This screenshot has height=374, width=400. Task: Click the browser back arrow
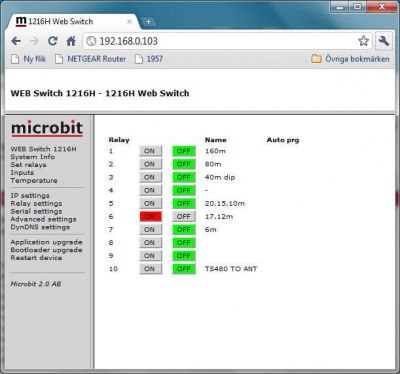(16, 41)
